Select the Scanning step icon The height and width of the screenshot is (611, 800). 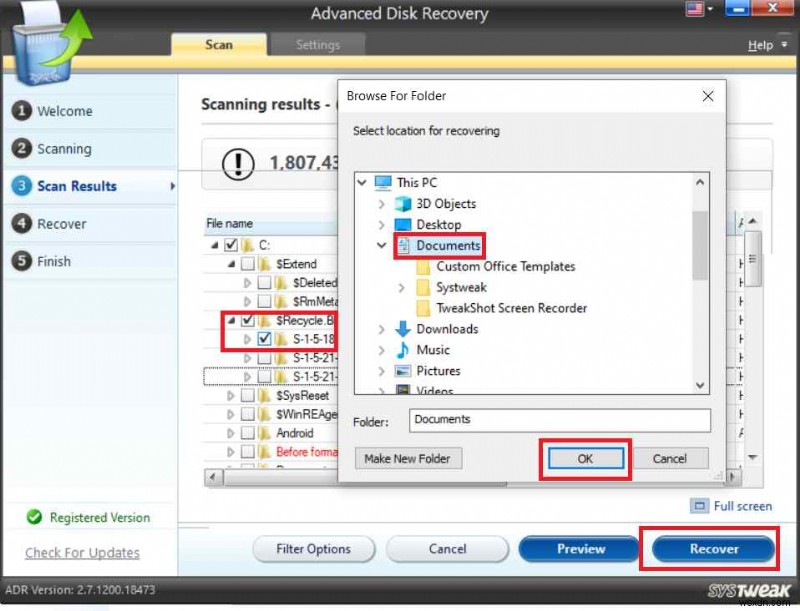click(x=22, y=148)
